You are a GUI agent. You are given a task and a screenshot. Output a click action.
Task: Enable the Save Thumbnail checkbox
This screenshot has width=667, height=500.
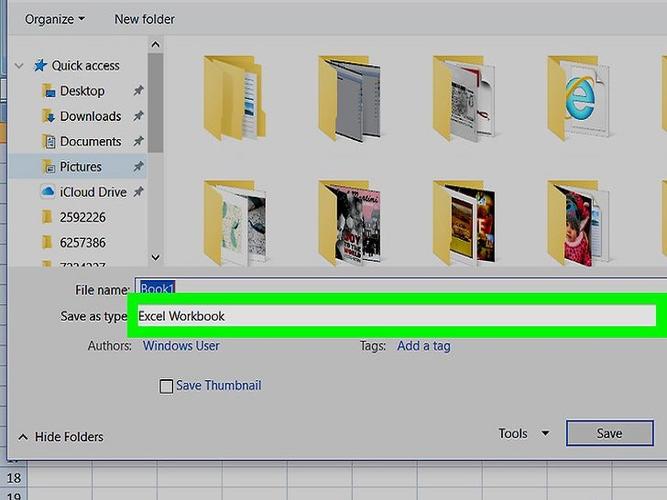tap(166, 386)
